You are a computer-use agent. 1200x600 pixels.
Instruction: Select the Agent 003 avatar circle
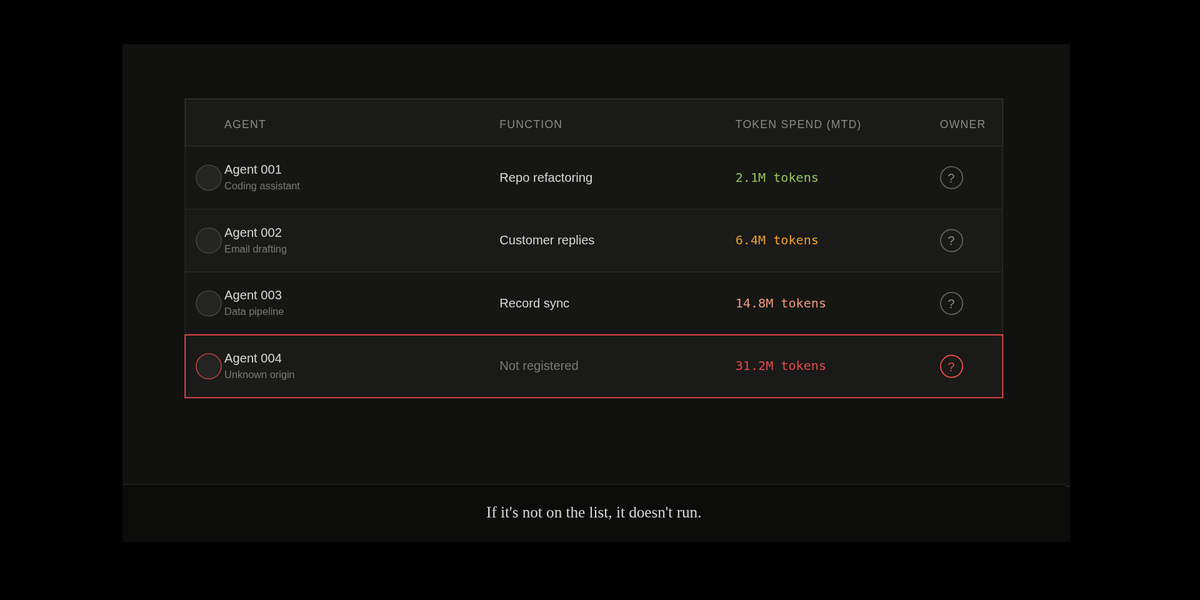pos(208,303)
